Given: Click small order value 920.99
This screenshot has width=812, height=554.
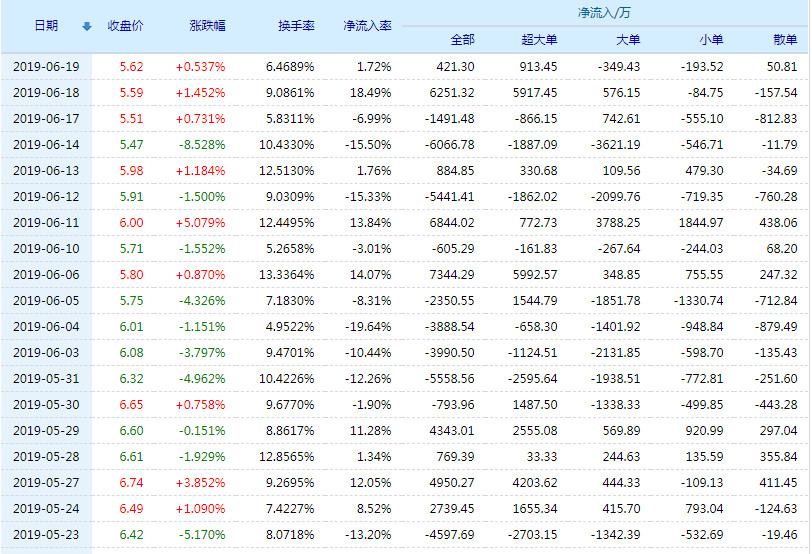Looking at the screenshot, I should [x=704, y=430].
